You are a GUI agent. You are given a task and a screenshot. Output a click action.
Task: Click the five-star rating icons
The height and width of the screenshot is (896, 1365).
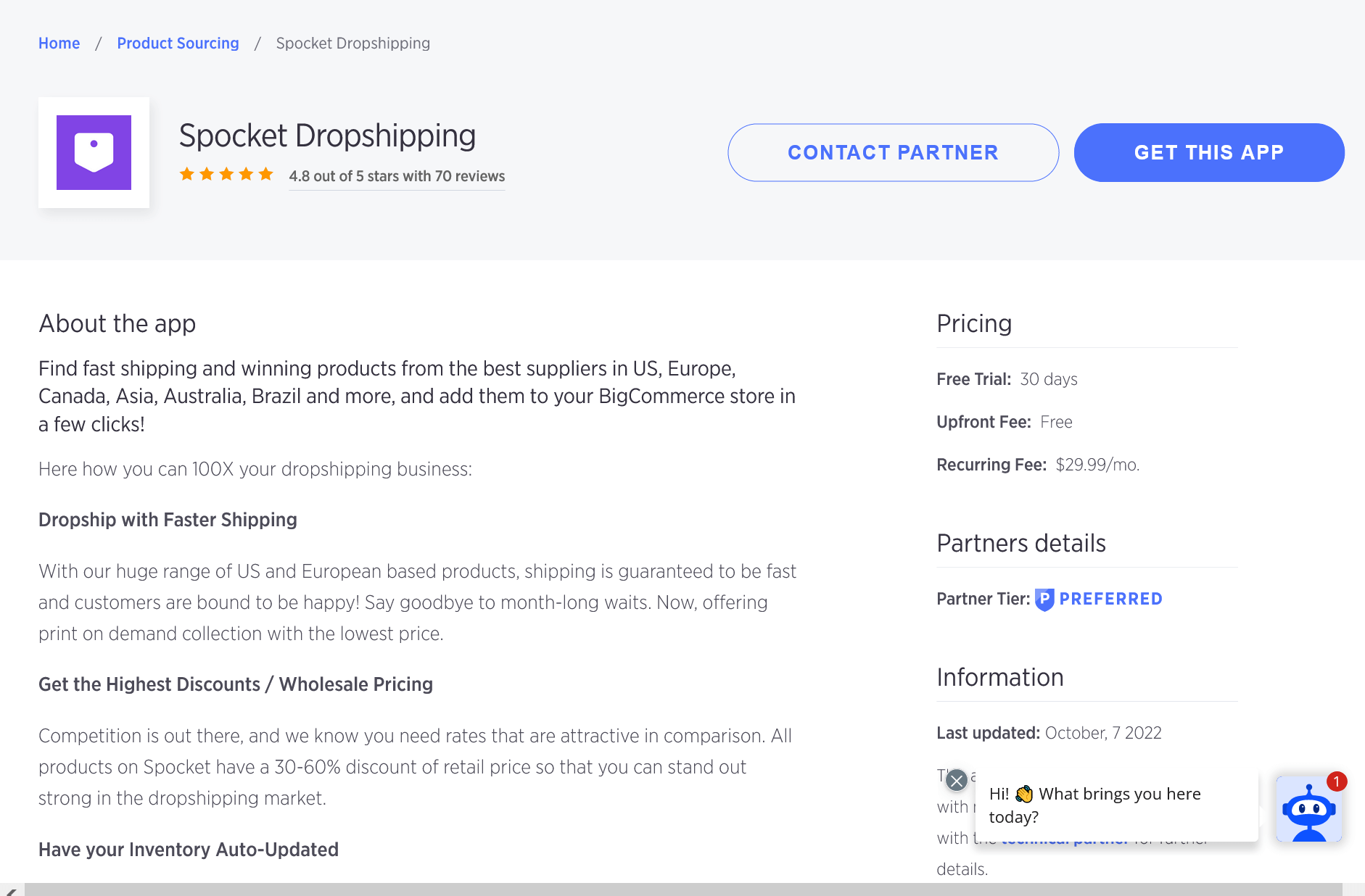(226, 174)
